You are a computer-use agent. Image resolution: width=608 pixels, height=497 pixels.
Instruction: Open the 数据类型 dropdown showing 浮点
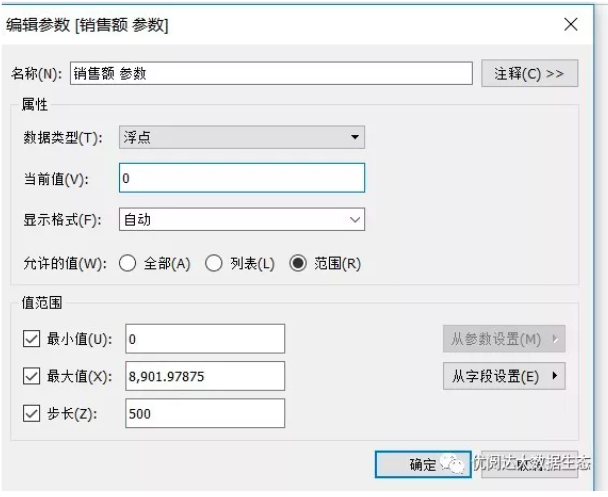242,138
